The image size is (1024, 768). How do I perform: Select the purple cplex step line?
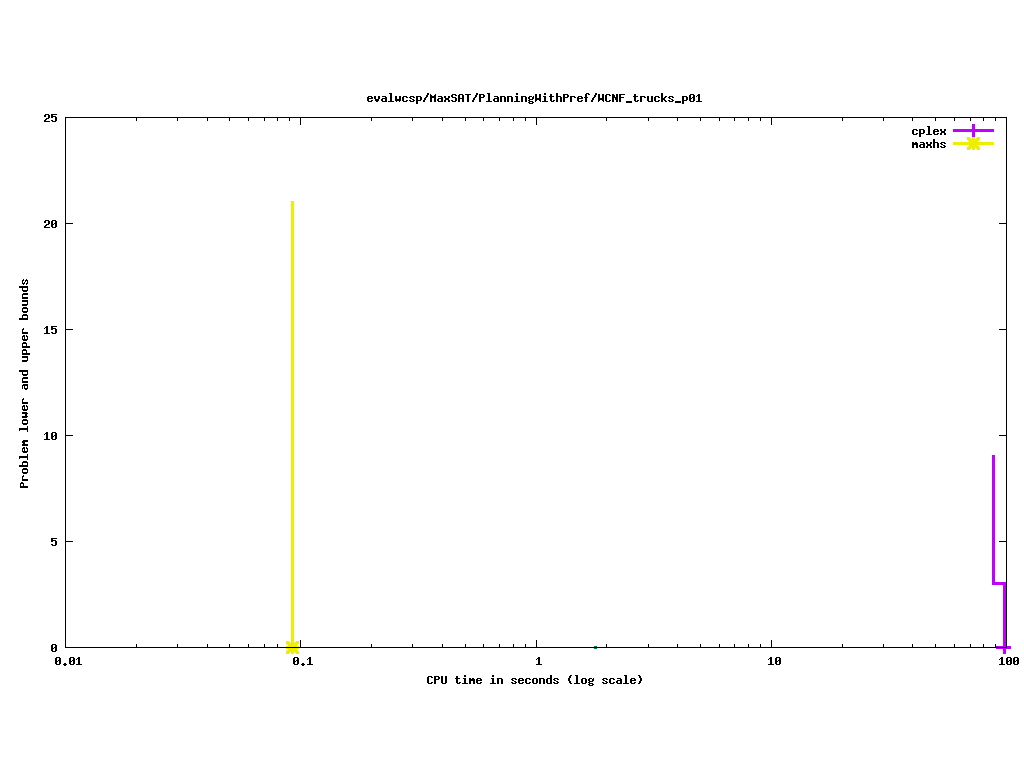[994, 520]
